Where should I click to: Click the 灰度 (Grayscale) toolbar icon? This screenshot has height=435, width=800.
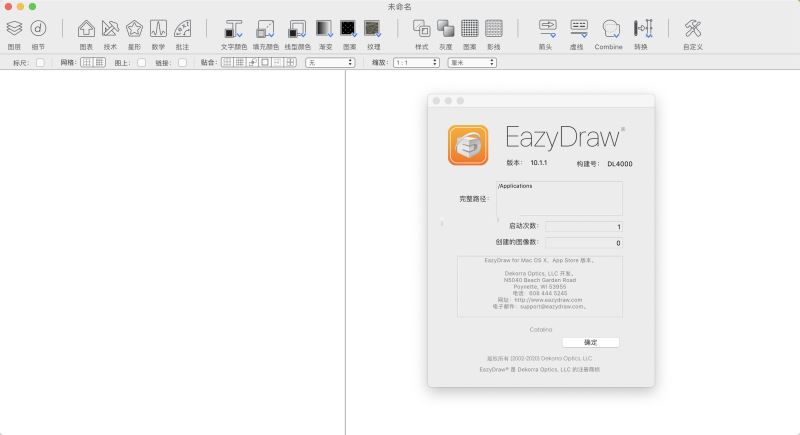pyautogui.click(x=445, y=29)
